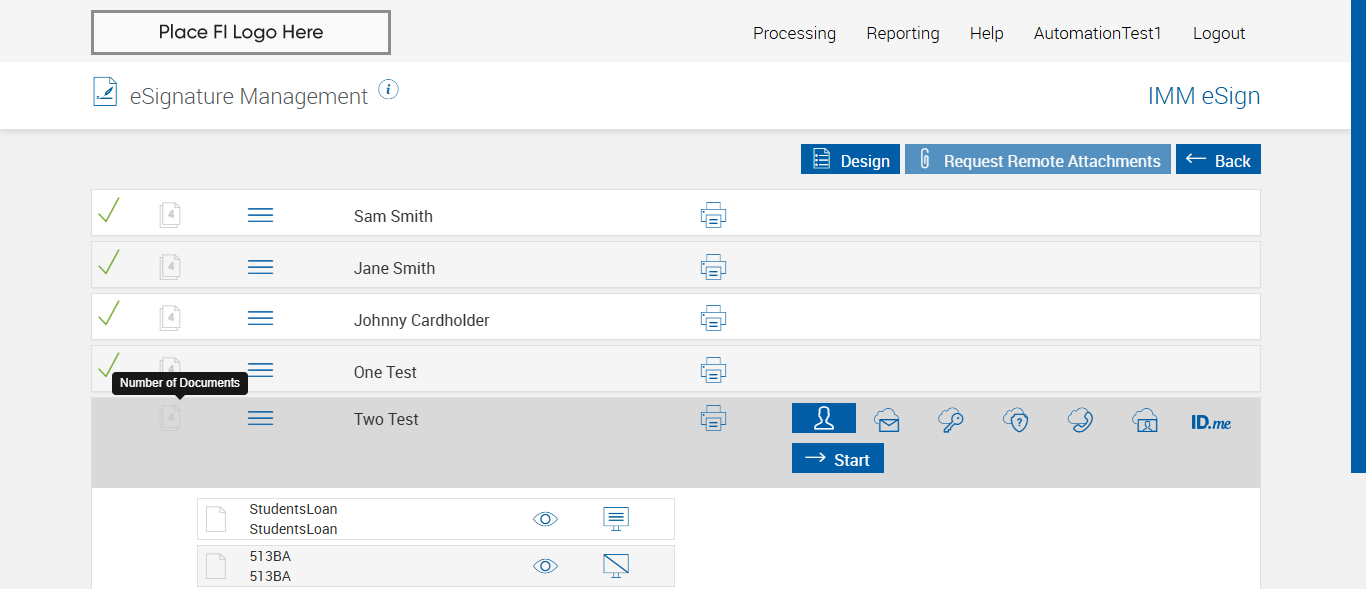Click the Request Remote Attachments button
1366x589 pixels.
pos(1038,160)
